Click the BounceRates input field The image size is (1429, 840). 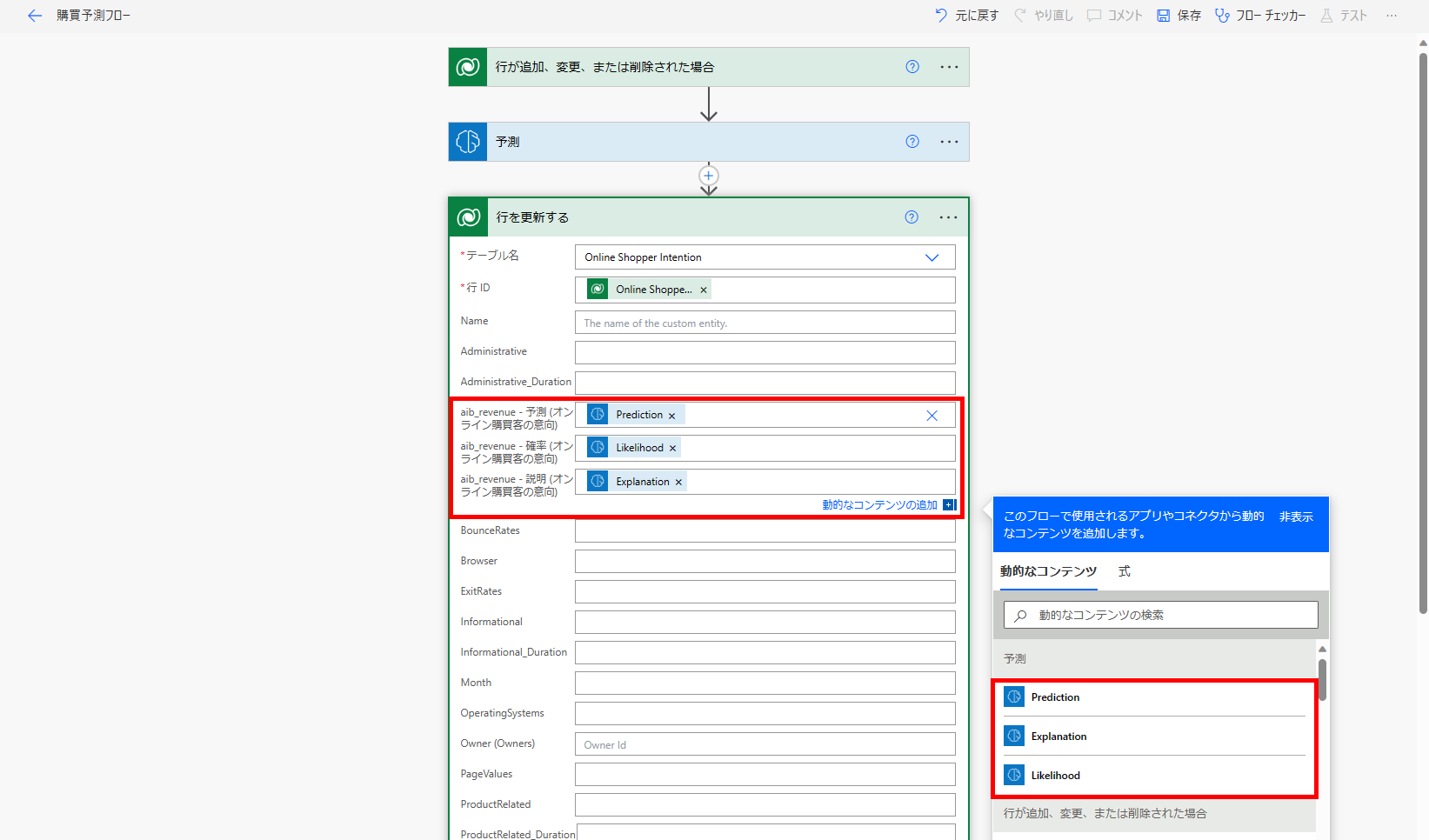pyautogui.click(x=765, y=530)
